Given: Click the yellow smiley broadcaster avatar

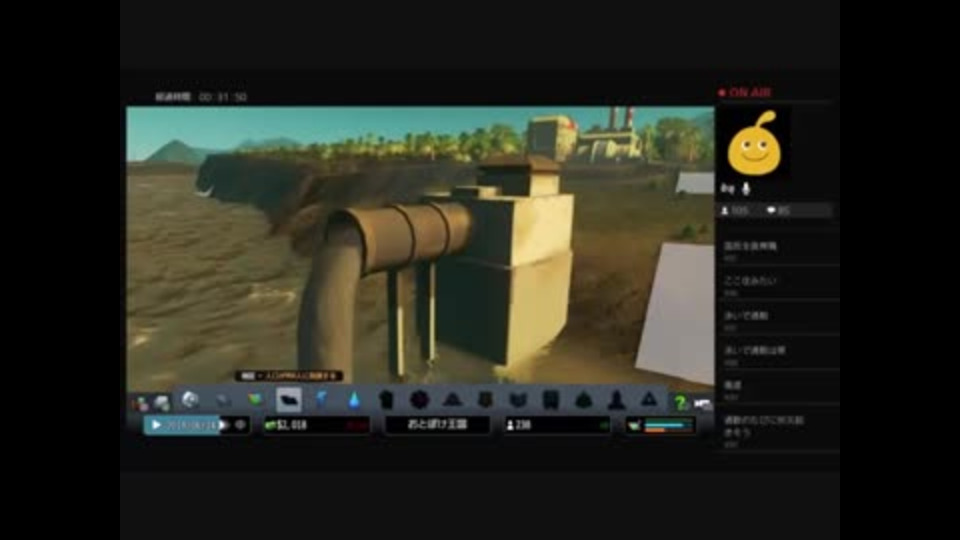Looking at the screenshot, I should click(754, 143).
